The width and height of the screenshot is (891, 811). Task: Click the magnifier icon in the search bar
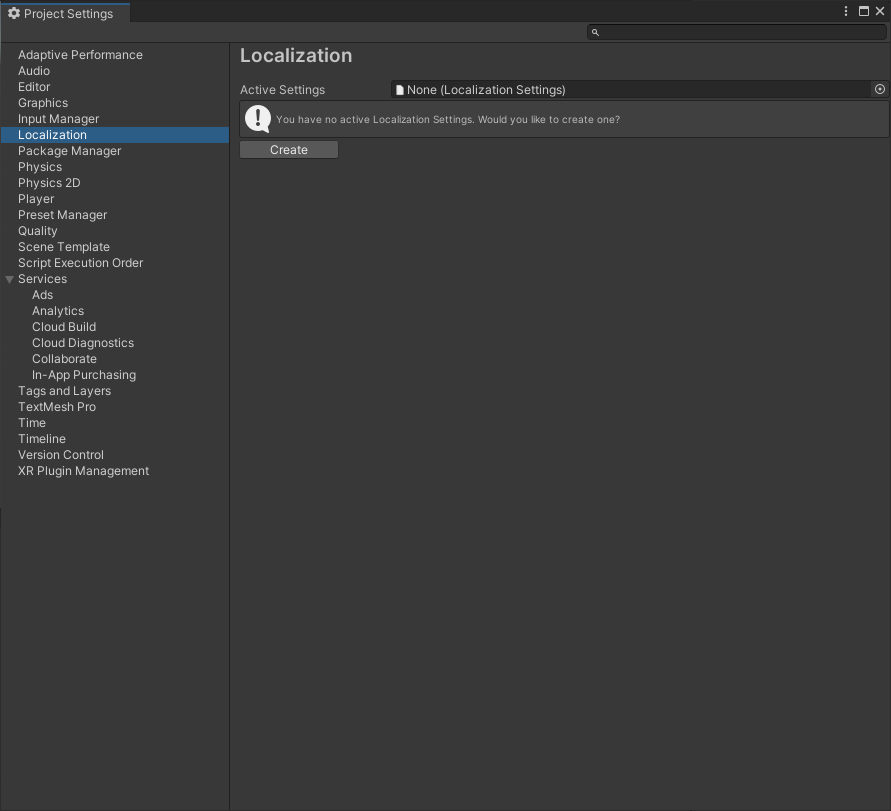(x=594, y=32)
